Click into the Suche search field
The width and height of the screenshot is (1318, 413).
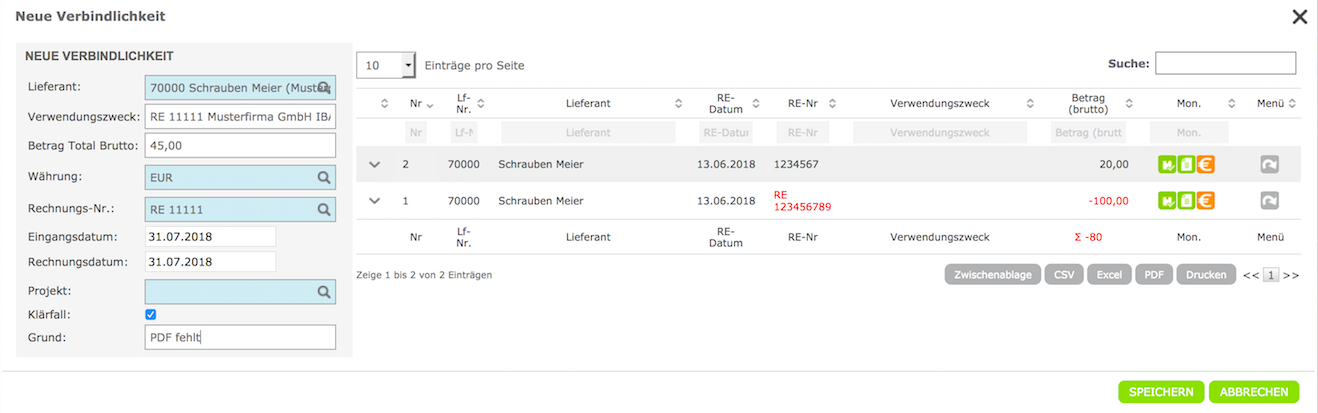click(x=1225, y=64)
